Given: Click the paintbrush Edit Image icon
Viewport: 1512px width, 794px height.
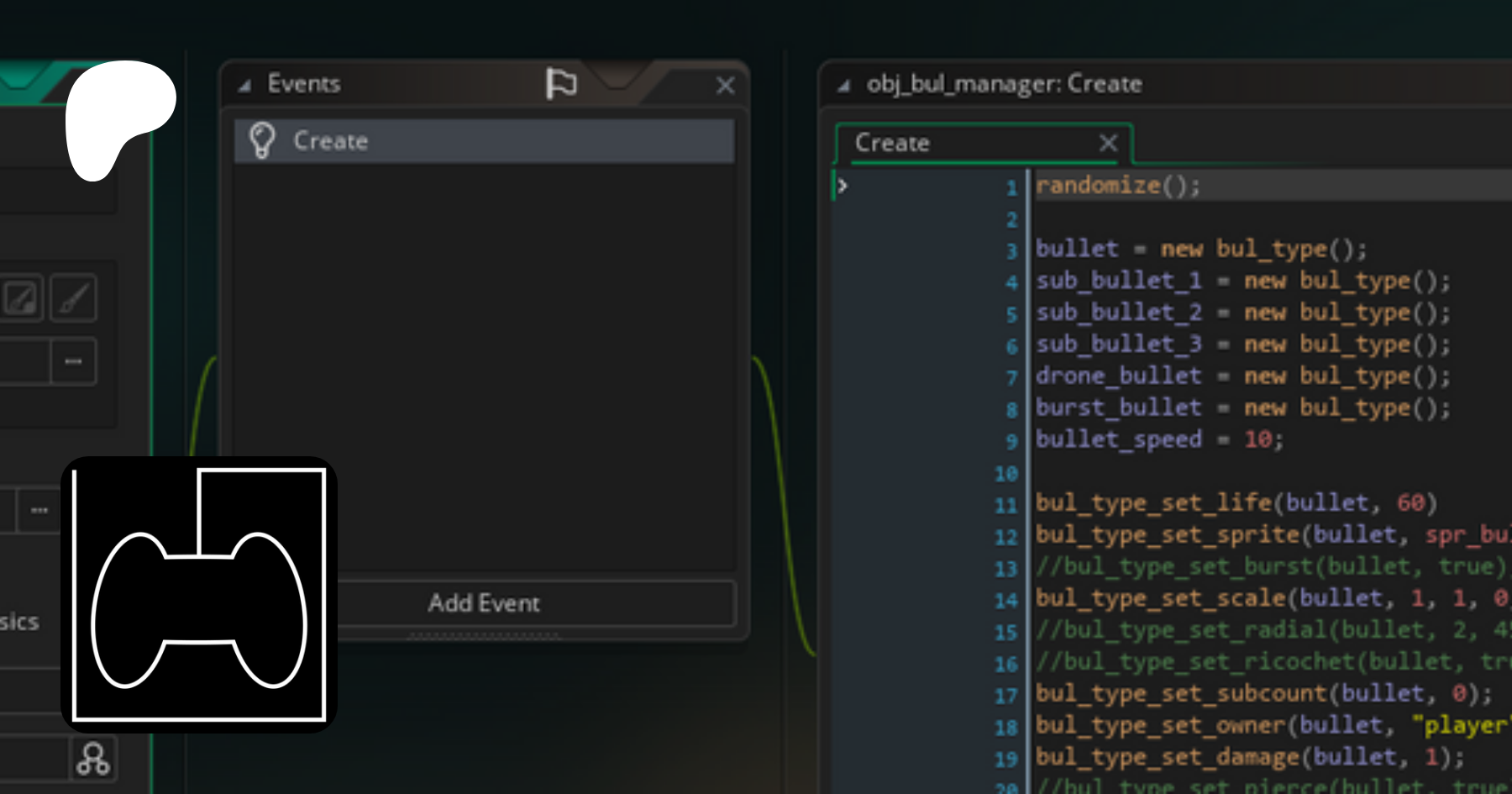Looking at the screenshot, I should click(x=74, y=298).
